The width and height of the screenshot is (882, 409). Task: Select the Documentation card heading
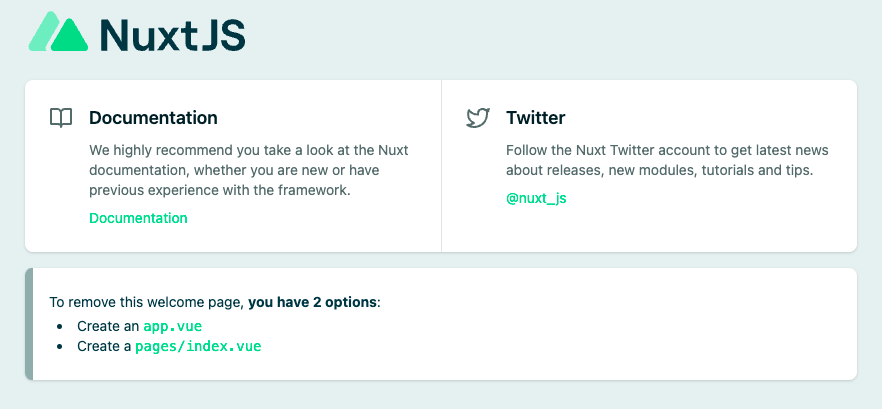[x=153, y=118]
